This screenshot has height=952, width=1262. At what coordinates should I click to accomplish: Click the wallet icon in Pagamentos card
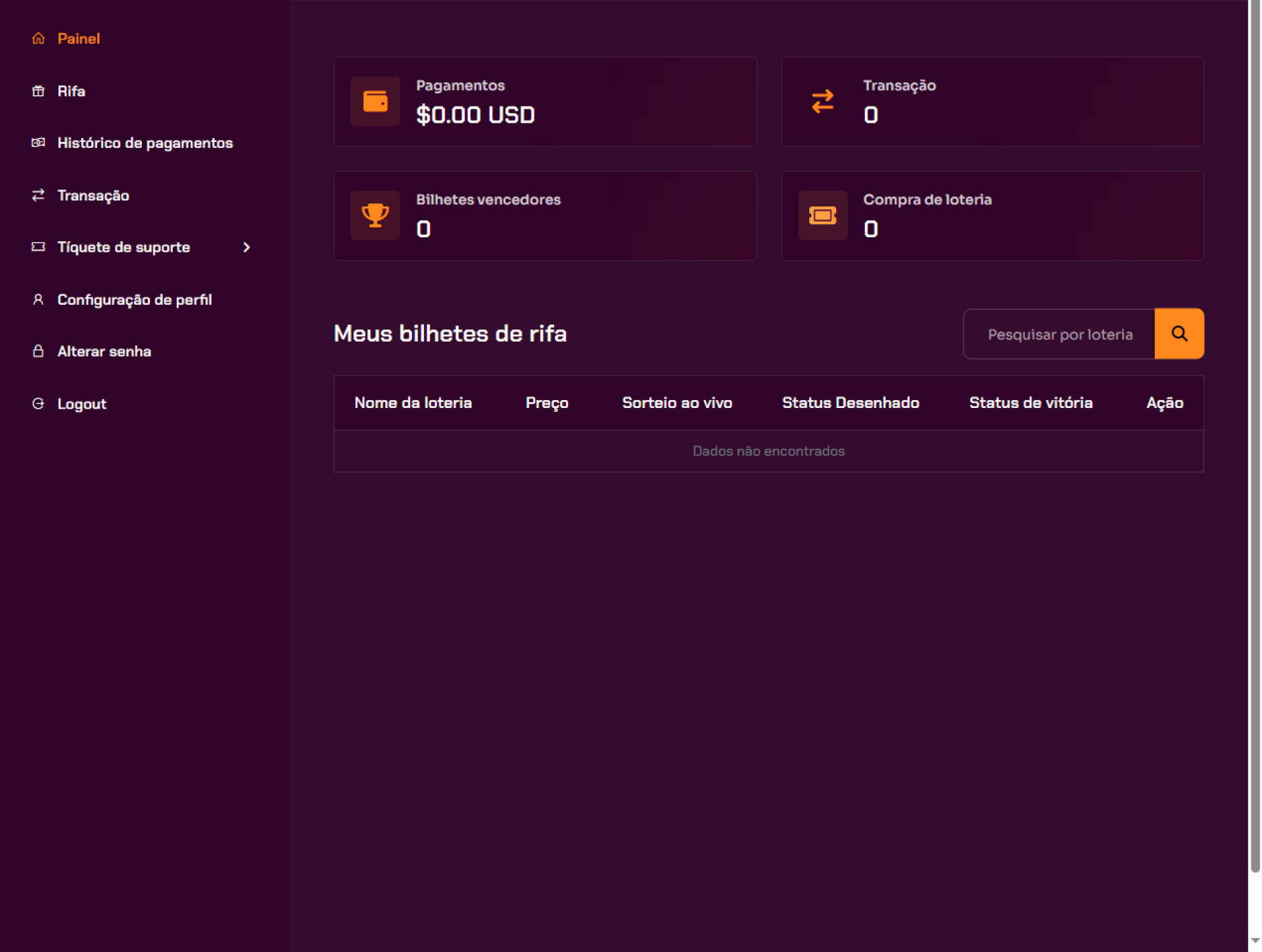375,101
